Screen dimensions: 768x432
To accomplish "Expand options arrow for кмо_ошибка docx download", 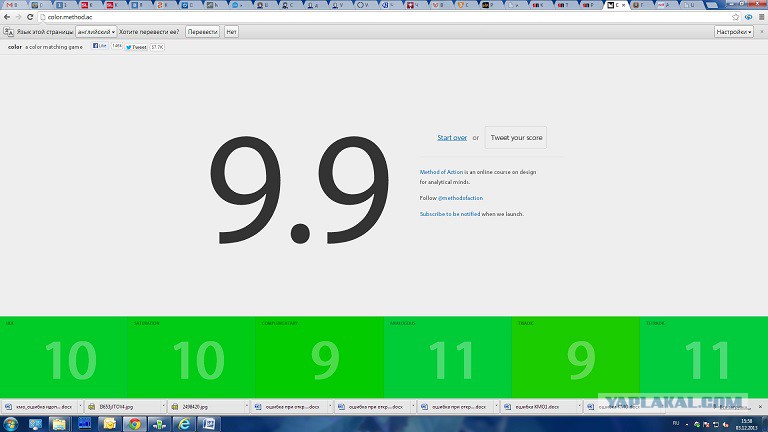I will [80, 407].
